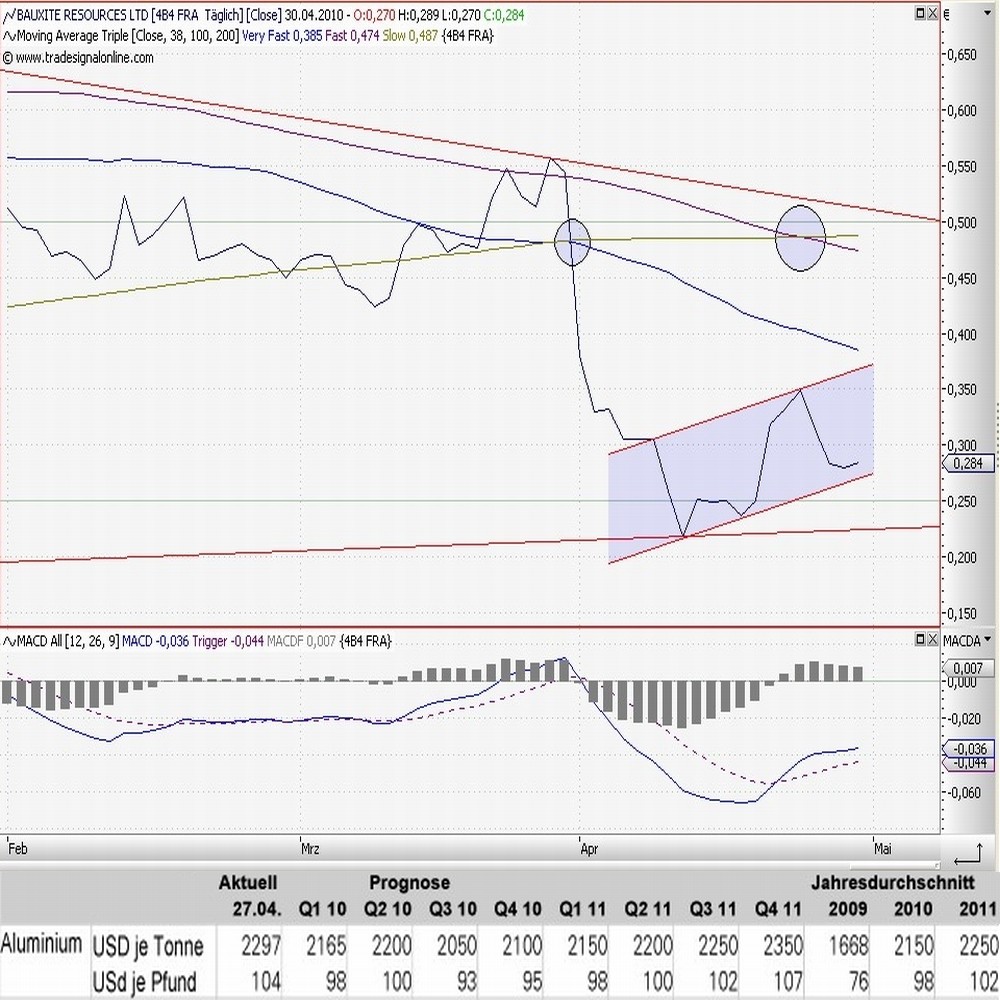Click the restore panel icon of the MACD subchart
1000x1000 pixels.
pyautogui.click(x=921, y=640)
